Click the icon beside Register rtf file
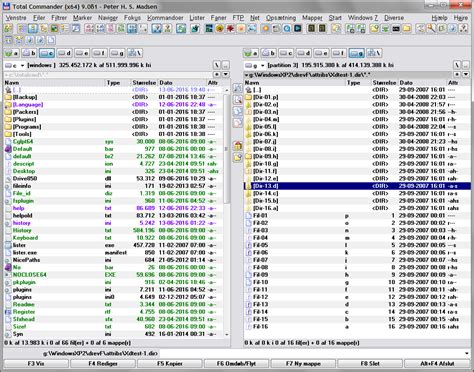Image resolution: width=474 pixels, height=372 pixels. coord(8,312)
